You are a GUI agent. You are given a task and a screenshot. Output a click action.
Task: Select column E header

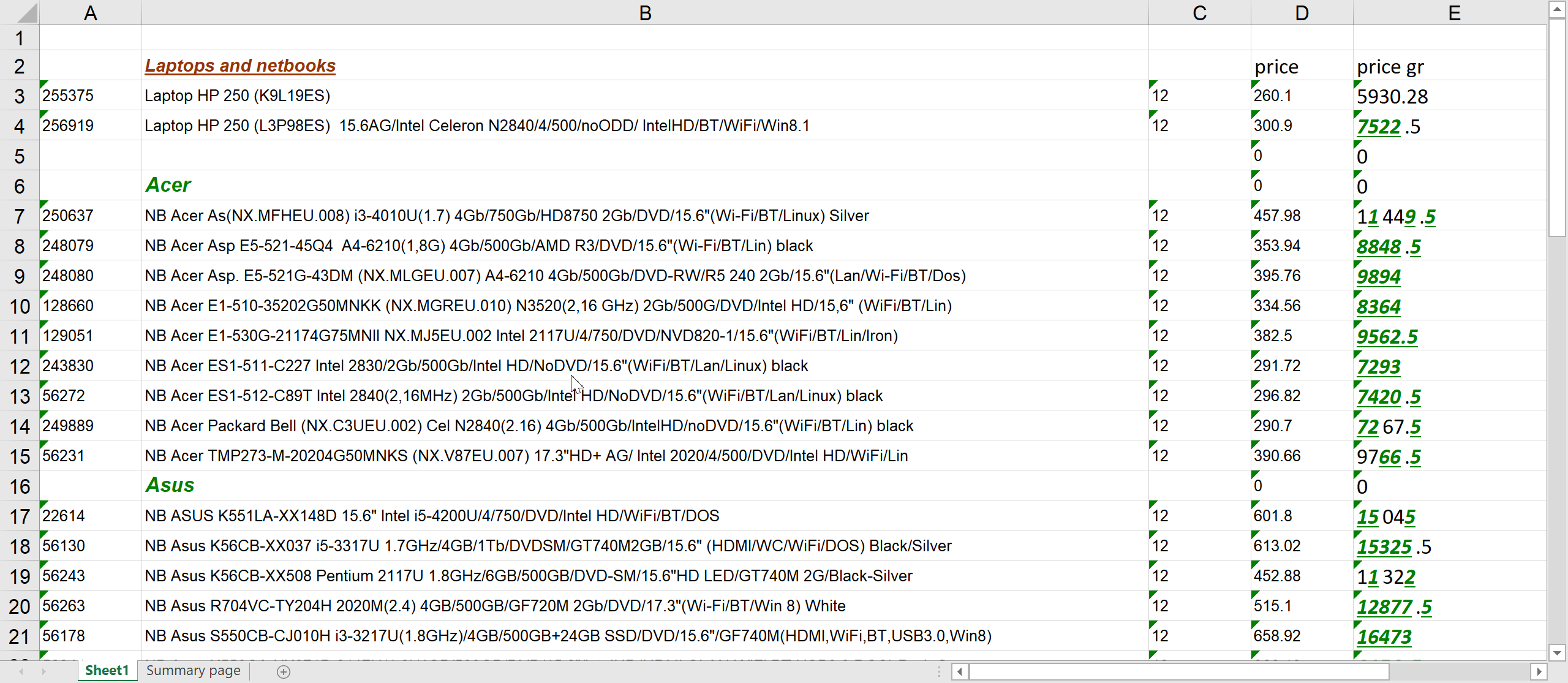(x=1454, y=13)
